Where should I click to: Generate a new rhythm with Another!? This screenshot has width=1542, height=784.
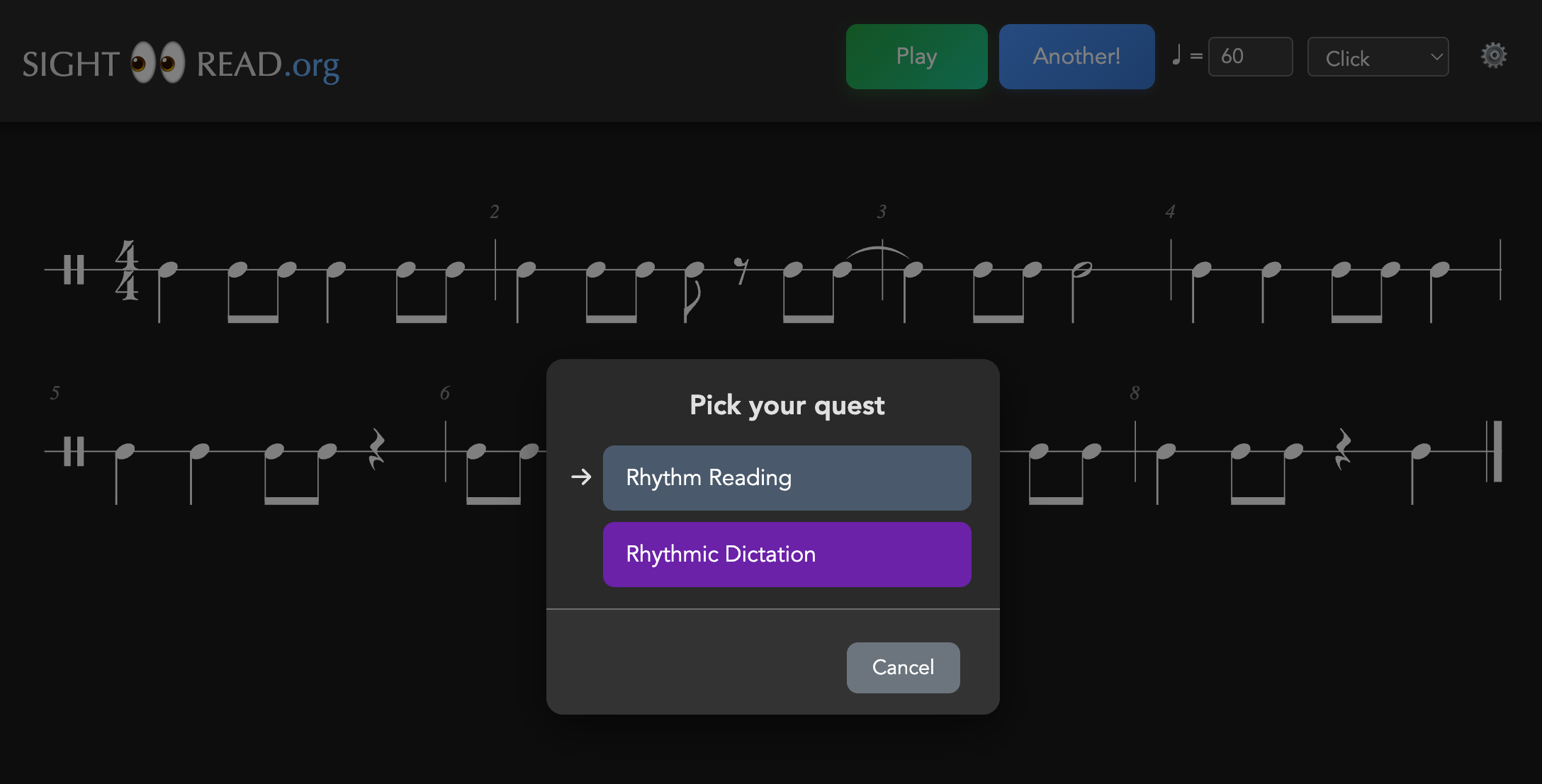(x=1076, y=57)
